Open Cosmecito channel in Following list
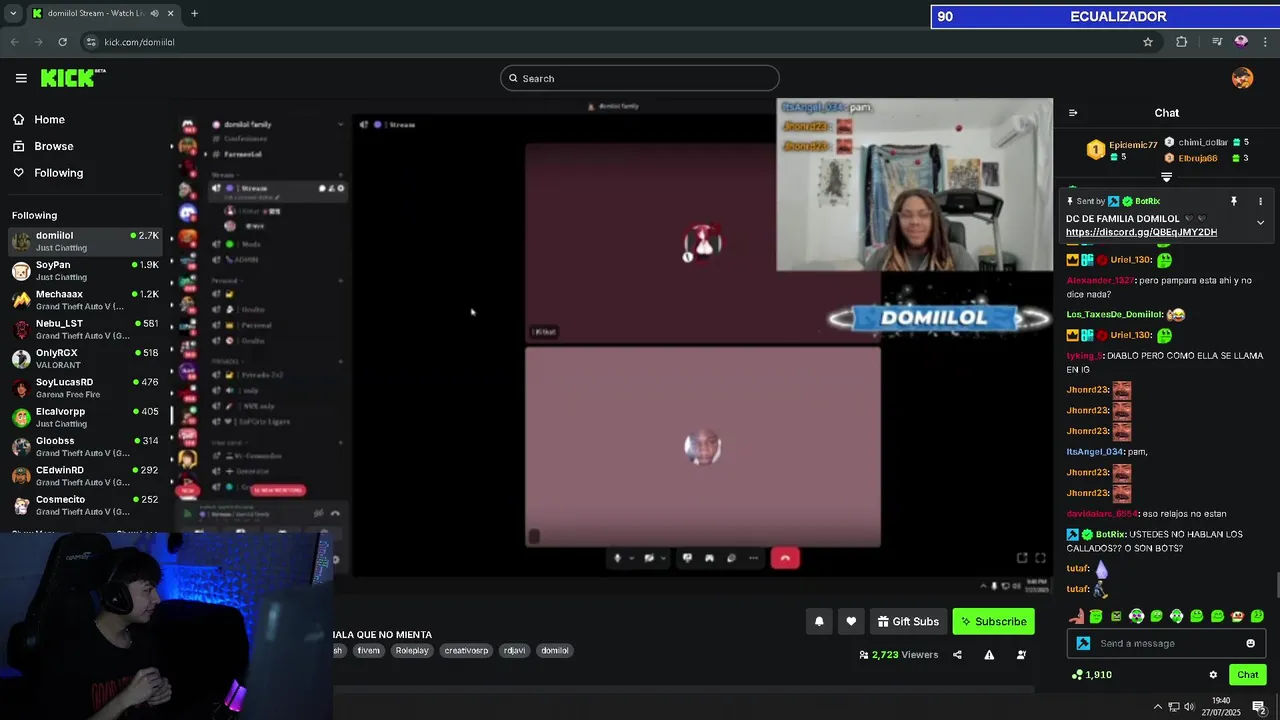1280x720 pixels. (x=85, y=505)
